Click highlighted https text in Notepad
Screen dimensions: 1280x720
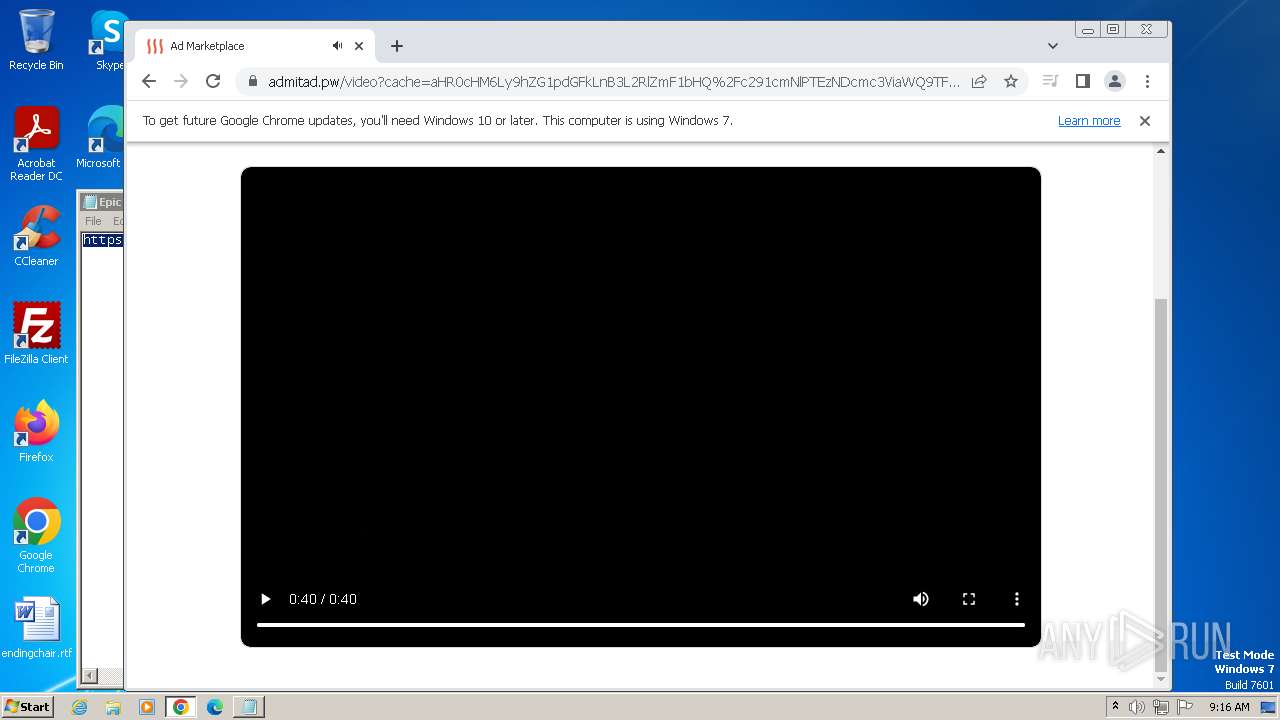(103, 240)
